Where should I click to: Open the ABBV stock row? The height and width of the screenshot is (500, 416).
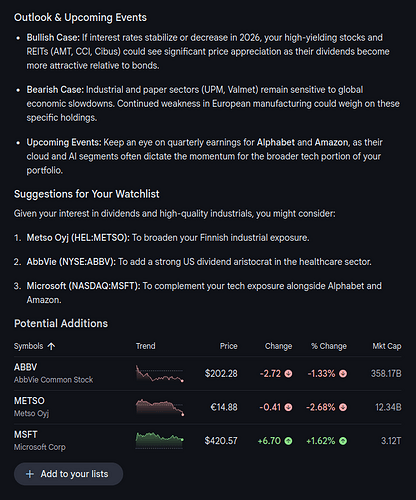tap(208, 373)
